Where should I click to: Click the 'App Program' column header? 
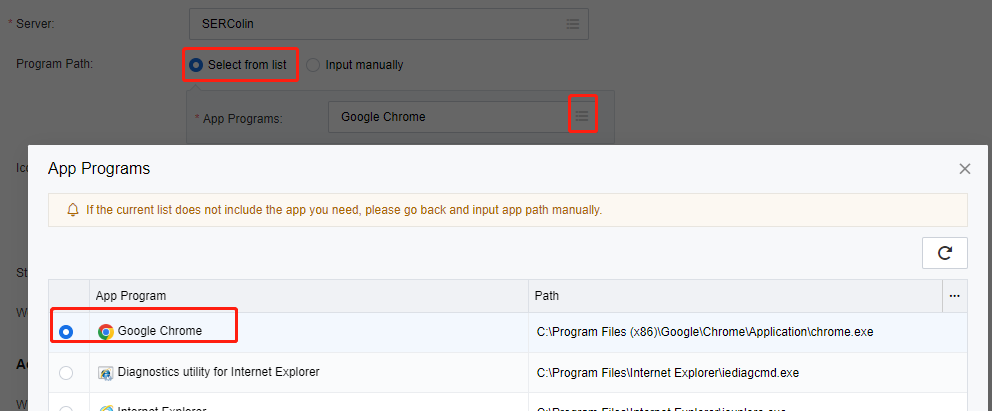pyautogui.click(x=131, y=296)
